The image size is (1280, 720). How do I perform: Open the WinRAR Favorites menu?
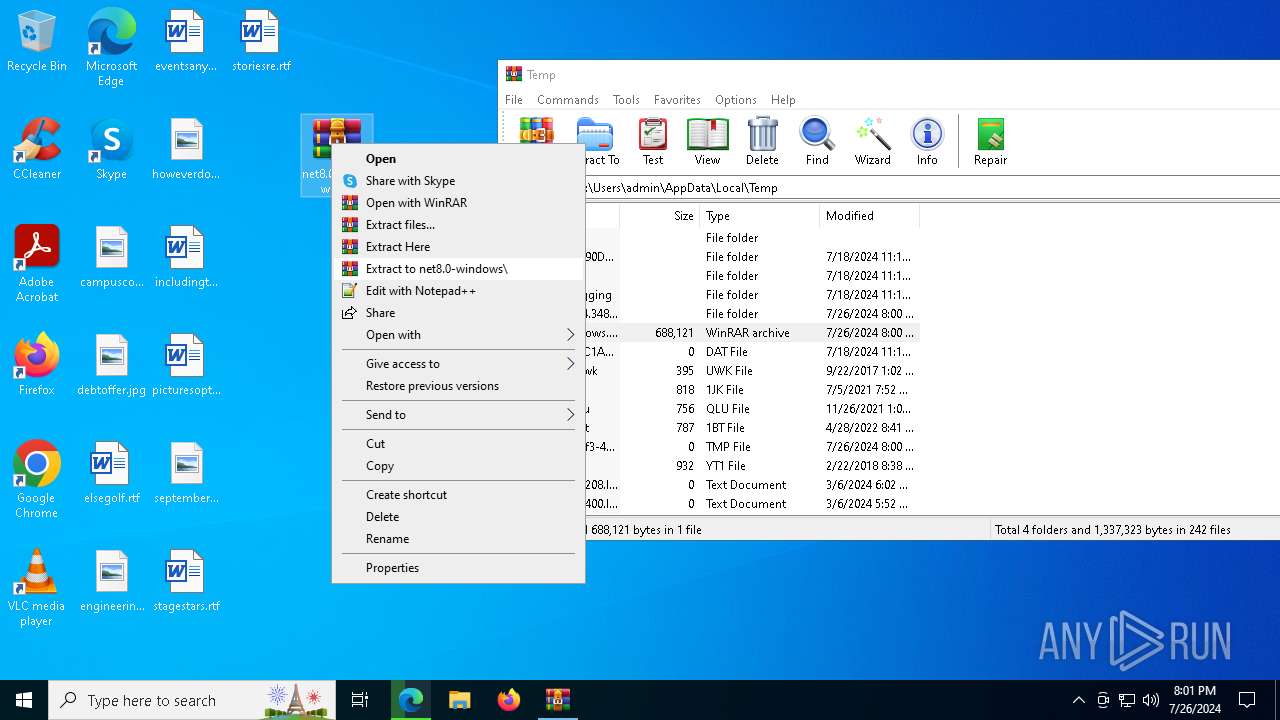point(677,100)
